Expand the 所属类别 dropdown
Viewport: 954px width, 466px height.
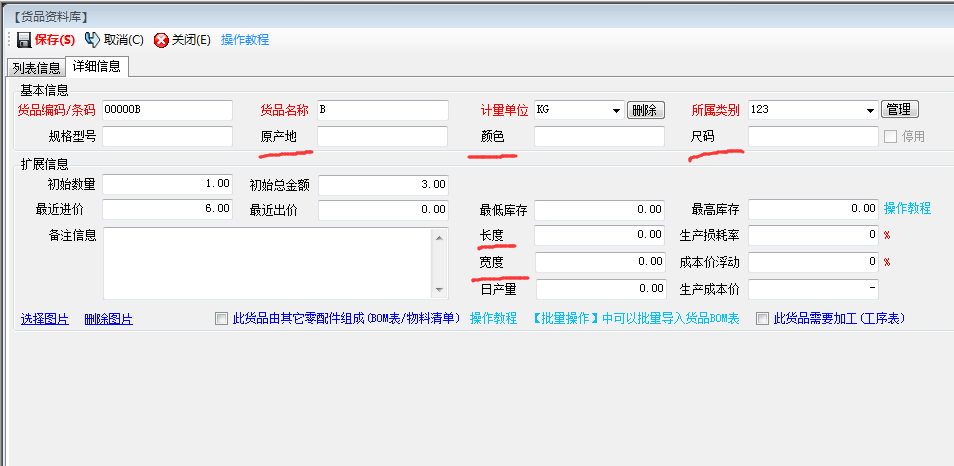(870, 110)
